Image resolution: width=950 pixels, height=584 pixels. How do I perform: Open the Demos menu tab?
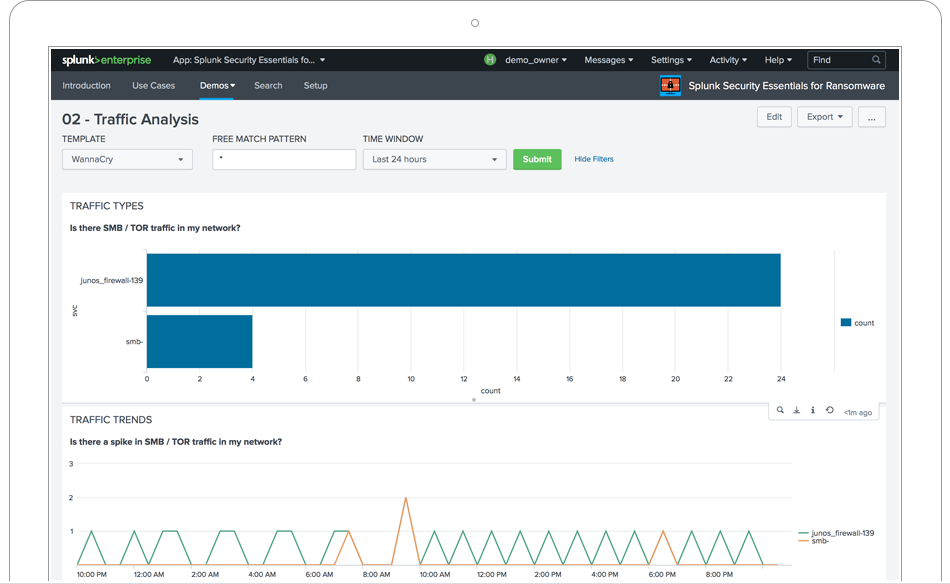(x=217, y=85)
